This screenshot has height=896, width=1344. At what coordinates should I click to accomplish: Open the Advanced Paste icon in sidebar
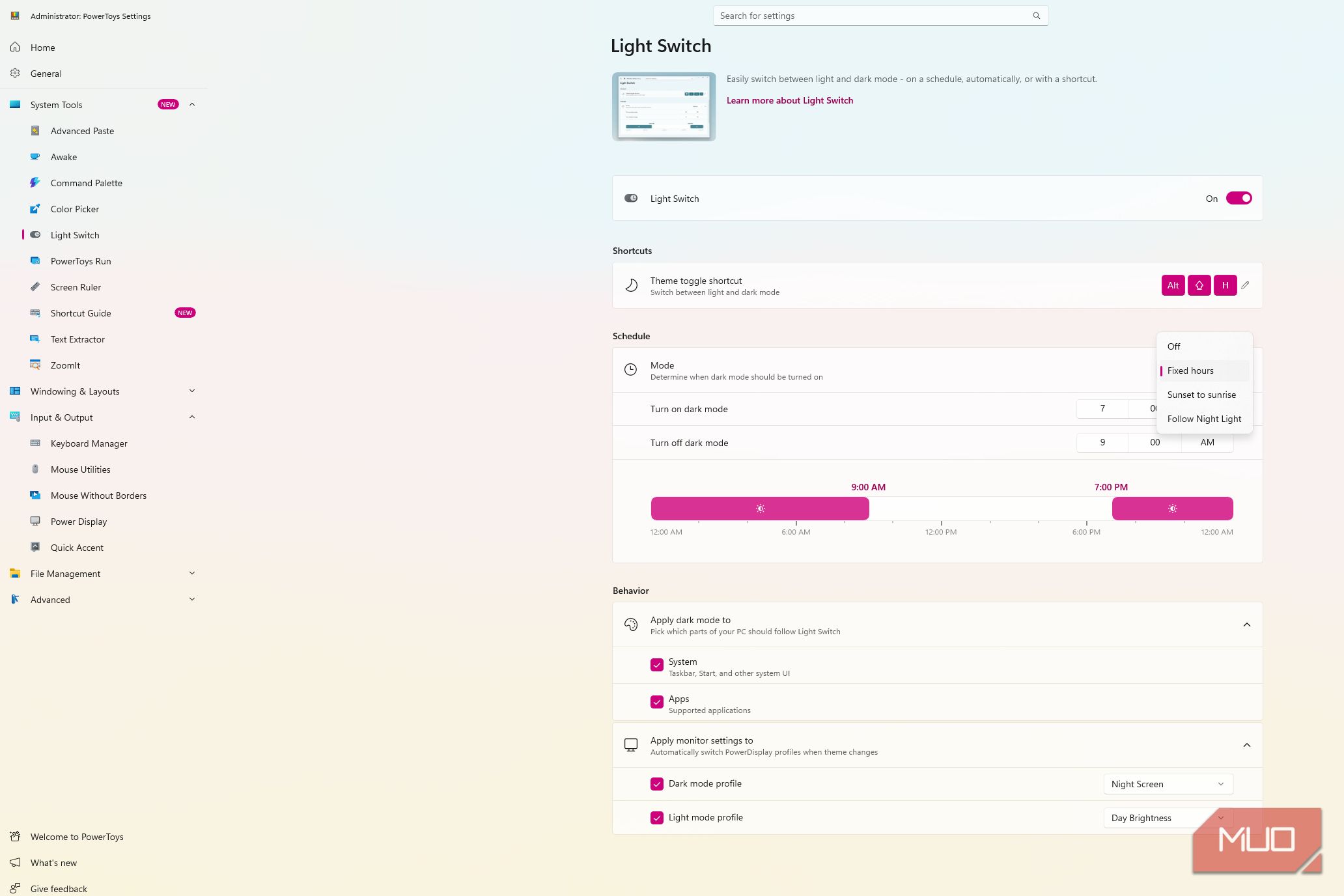point(35,131)
